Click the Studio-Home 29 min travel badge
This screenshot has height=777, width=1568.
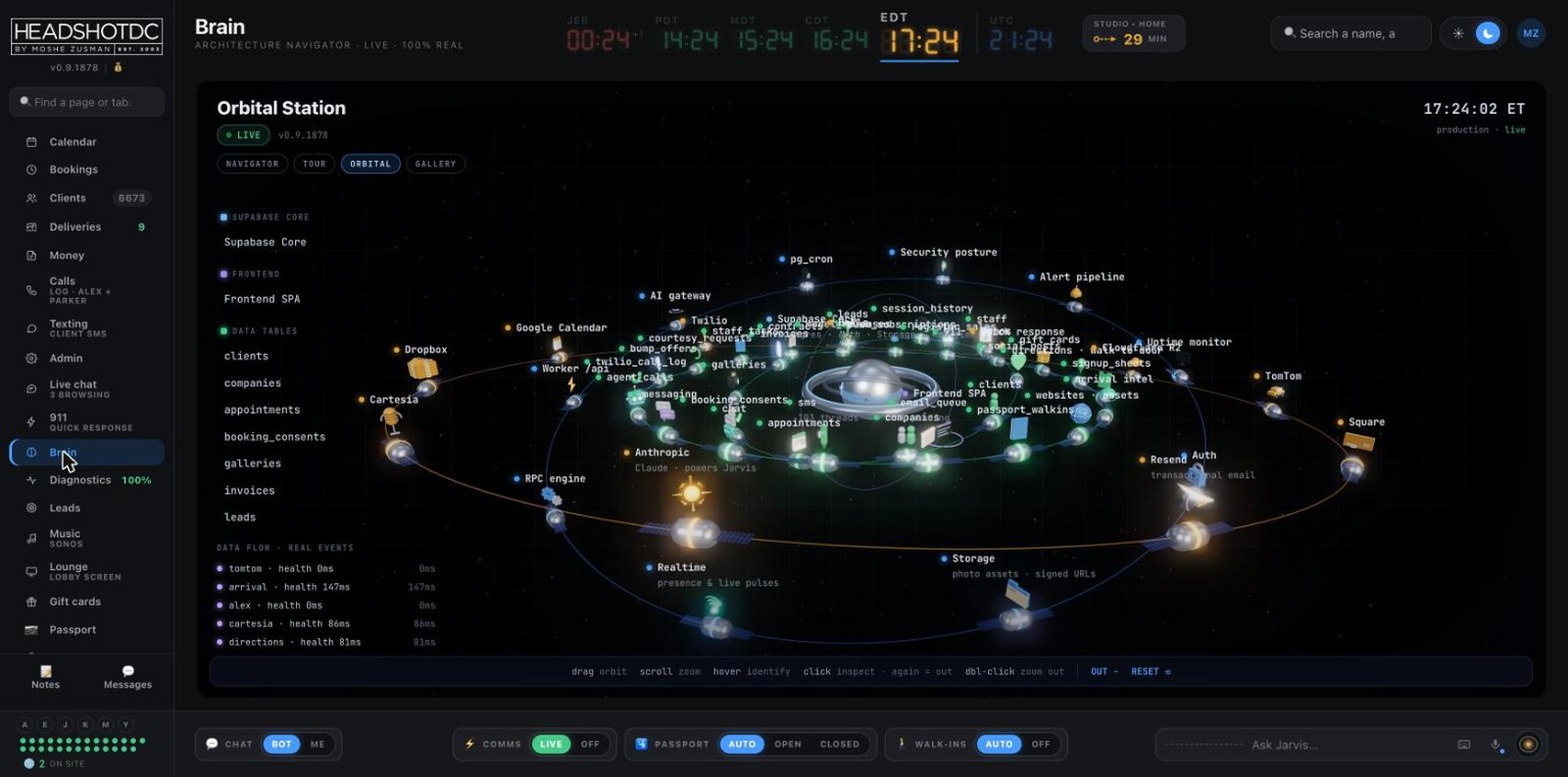point(1133,33)
